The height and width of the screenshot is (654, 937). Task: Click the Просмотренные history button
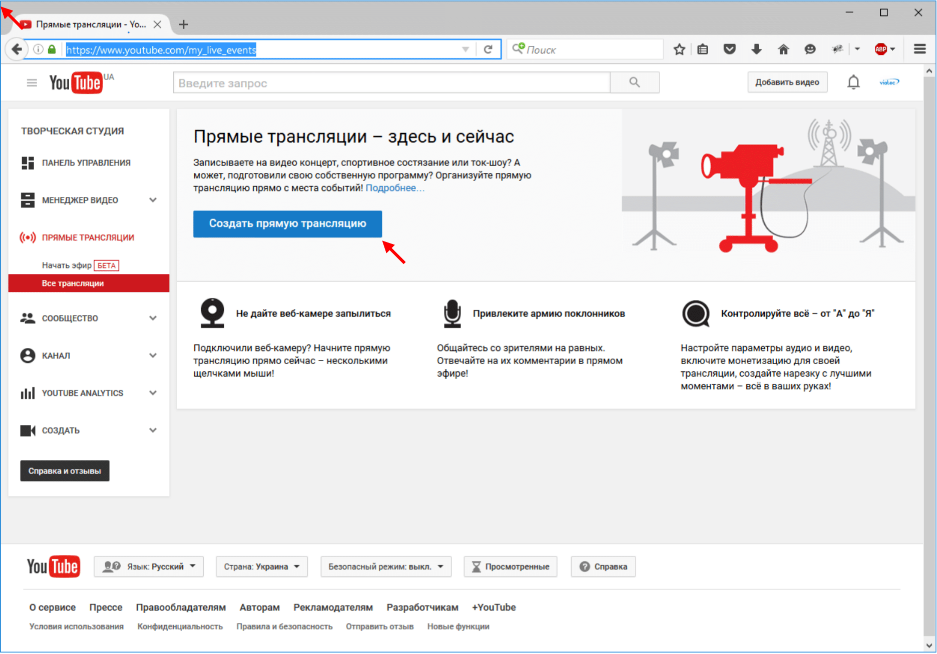pos(510,566)
